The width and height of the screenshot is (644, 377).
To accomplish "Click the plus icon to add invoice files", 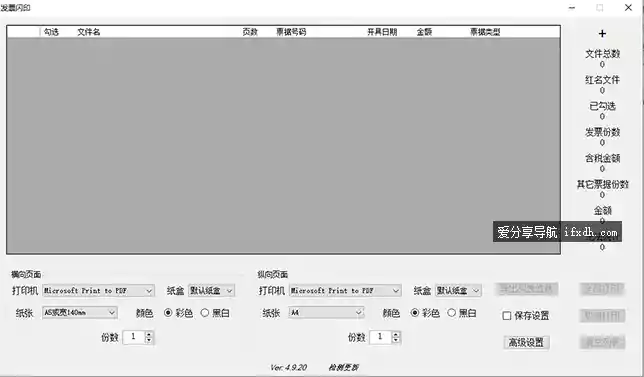I will point(602,34).
